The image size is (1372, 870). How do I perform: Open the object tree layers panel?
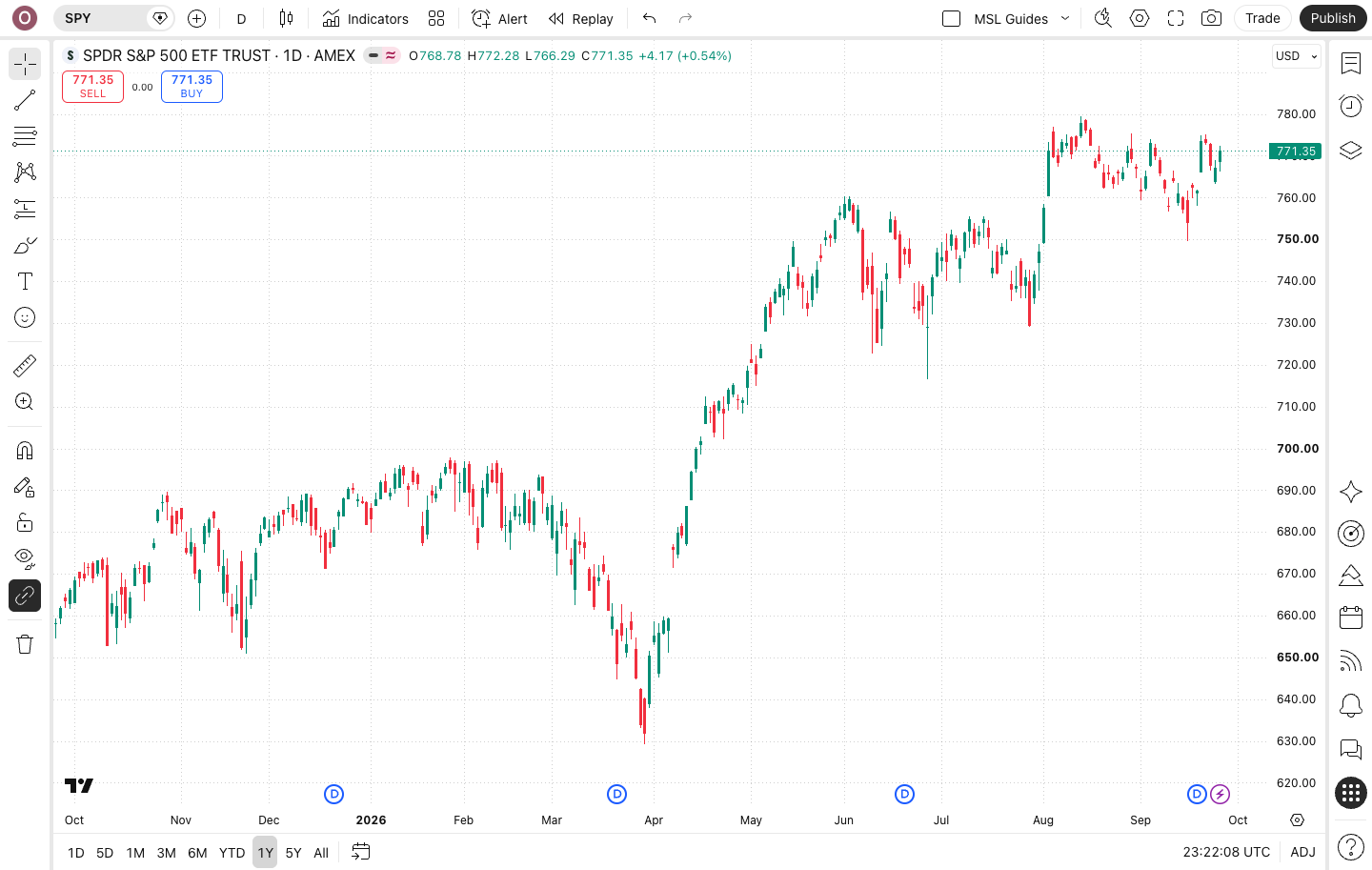point(1351,151)
